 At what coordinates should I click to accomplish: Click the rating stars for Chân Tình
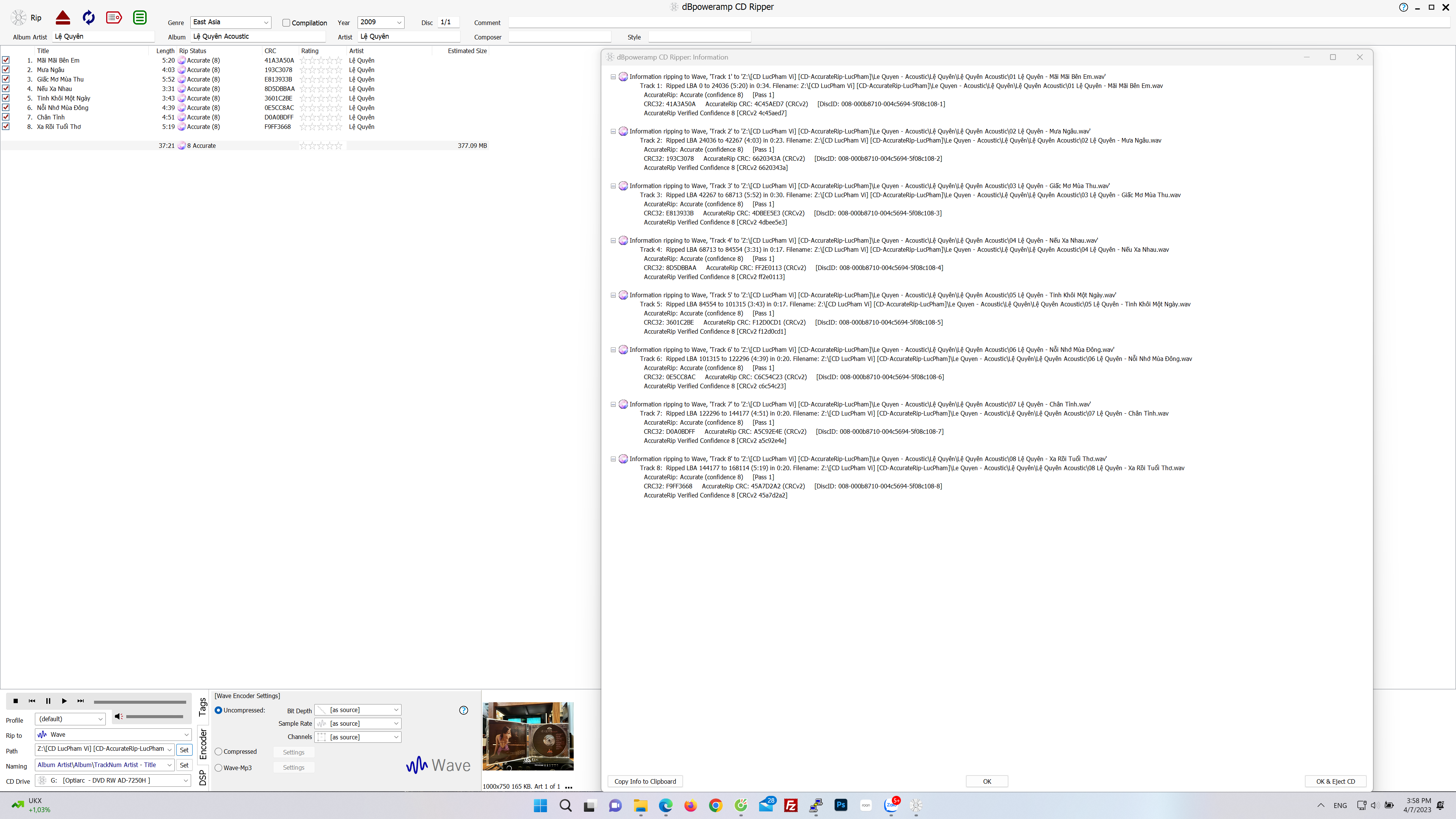tap(321, 118)
